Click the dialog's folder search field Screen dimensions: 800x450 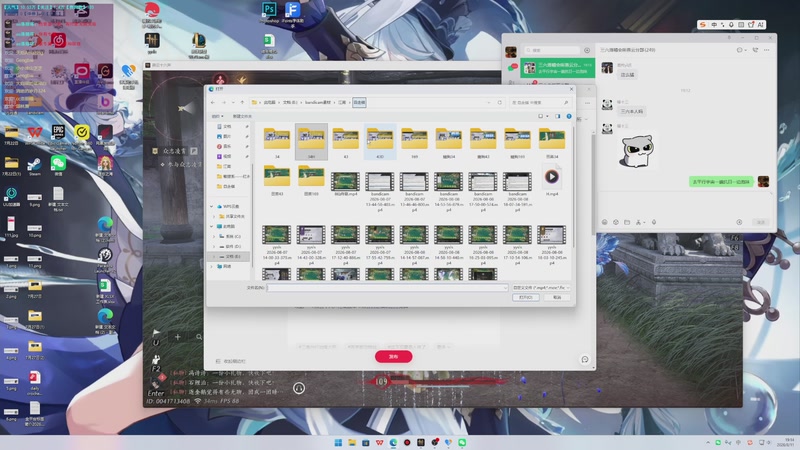click(539, 103)
